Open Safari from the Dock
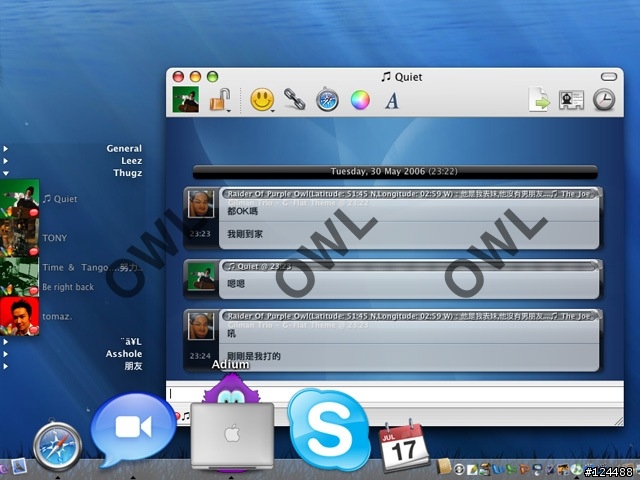 58,447
